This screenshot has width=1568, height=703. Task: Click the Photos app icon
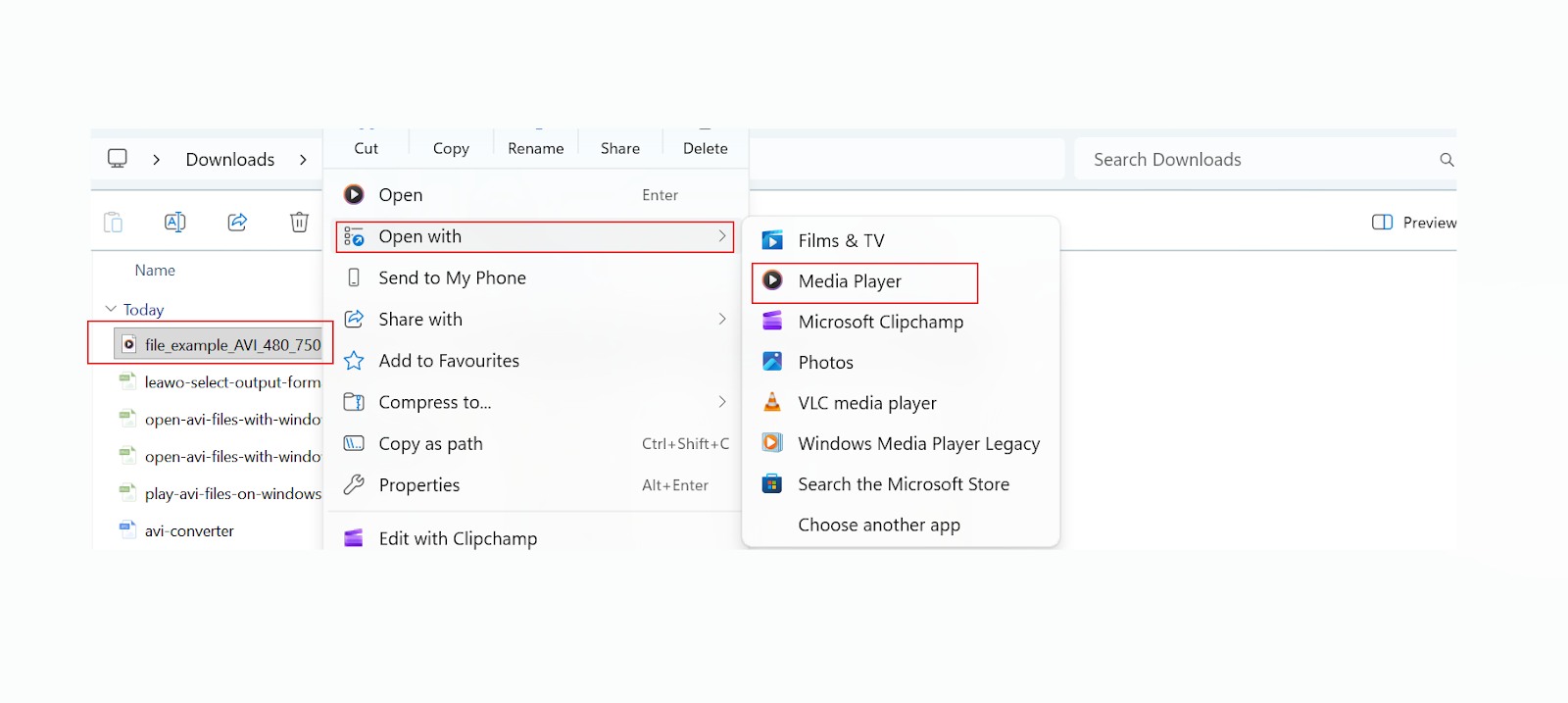[772, 362]
